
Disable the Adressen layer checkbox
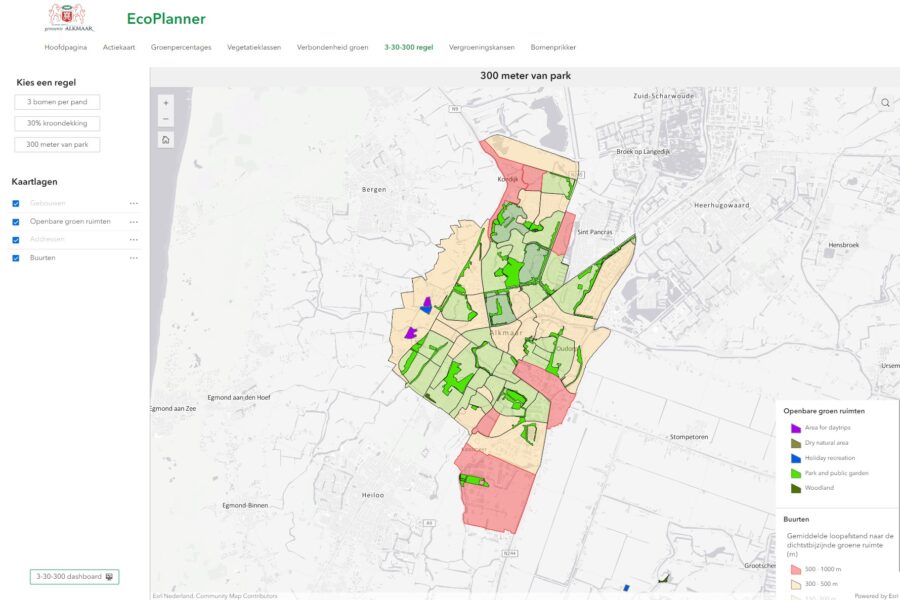[15, 239]
